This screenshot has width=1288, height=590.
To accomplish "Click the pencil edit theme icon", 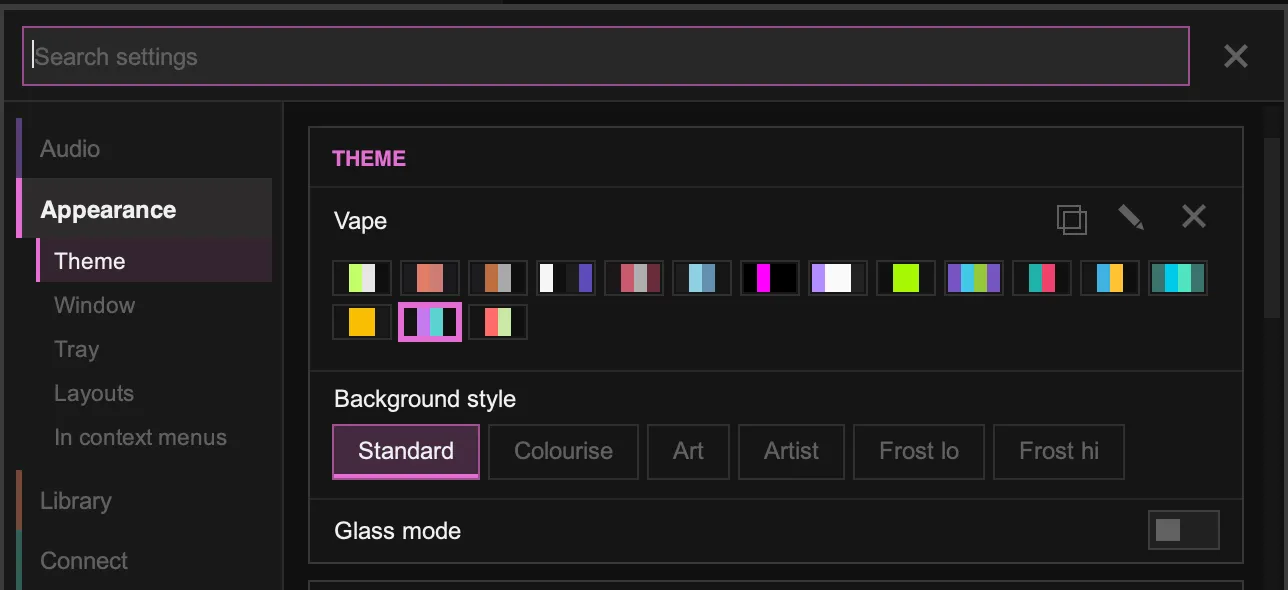I will pos(1131,217).
